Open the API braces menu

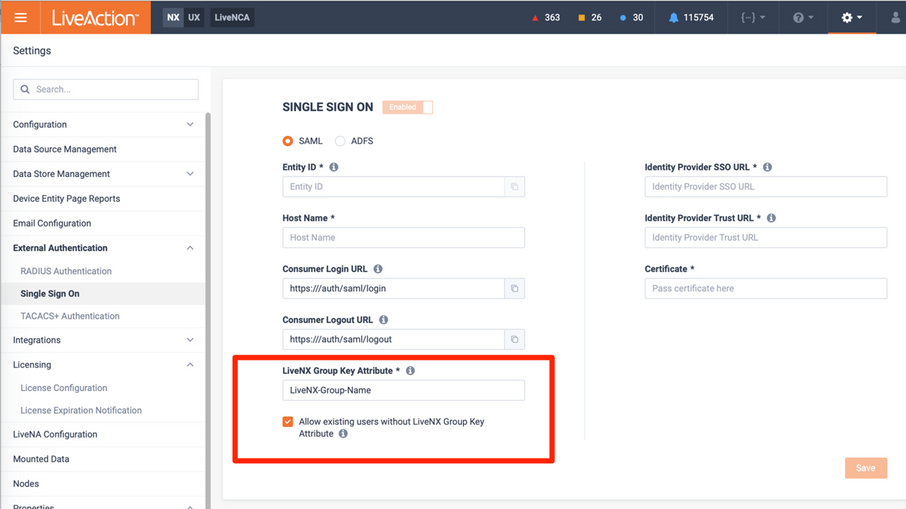[x=753, y=17]
